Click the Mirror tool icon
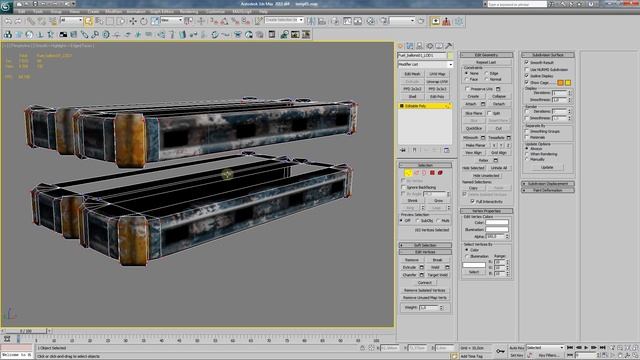640x360 pixels. (x=311, y=21)
